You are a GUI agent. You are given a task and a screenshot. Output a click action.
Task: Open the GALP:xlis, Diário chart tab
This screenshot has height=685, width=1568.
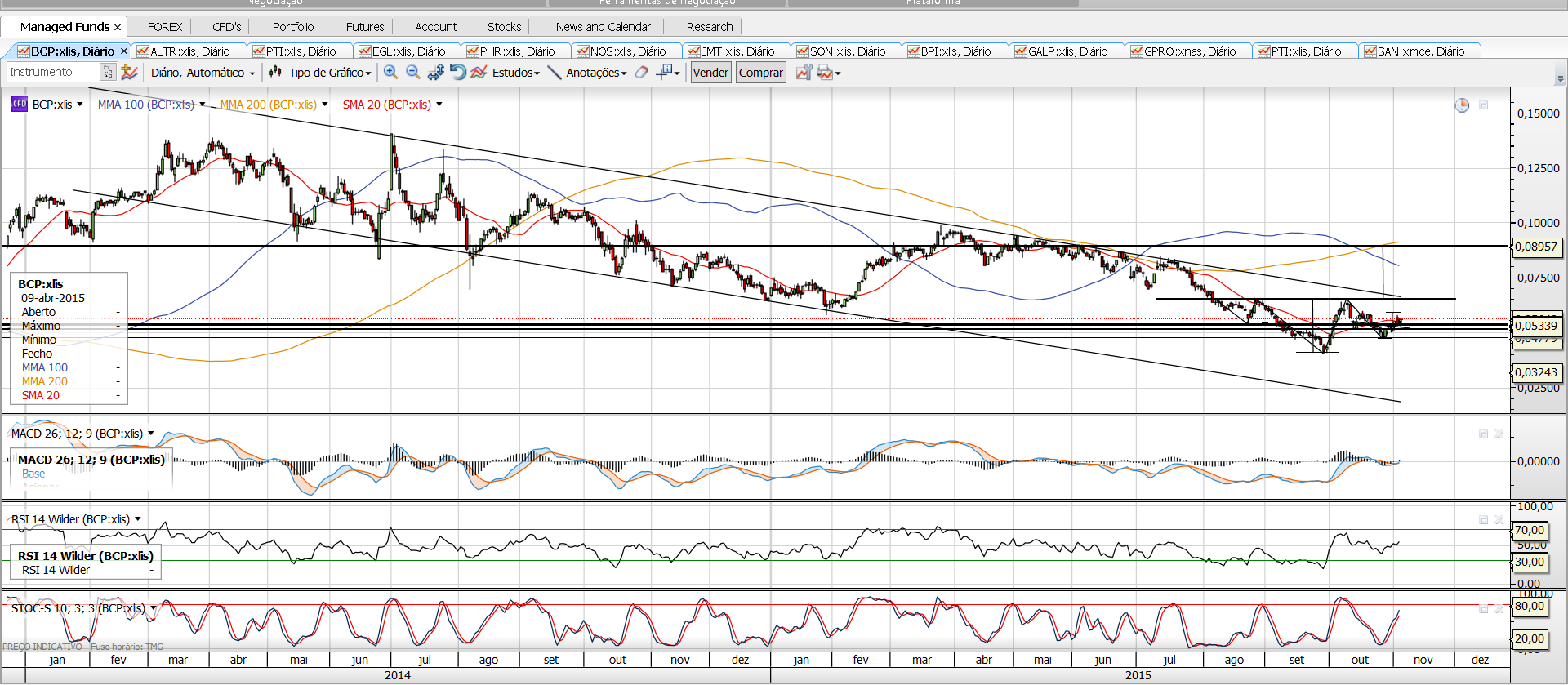pyautogui.click(x=1067, y=51)
